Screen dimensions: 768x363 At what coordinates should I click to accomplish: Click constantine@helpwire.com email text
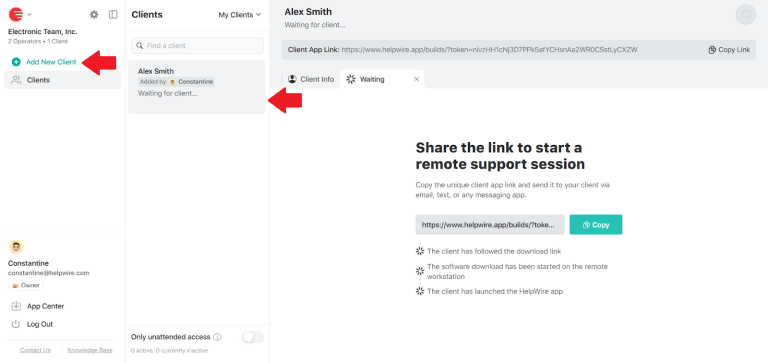(48, 273)
